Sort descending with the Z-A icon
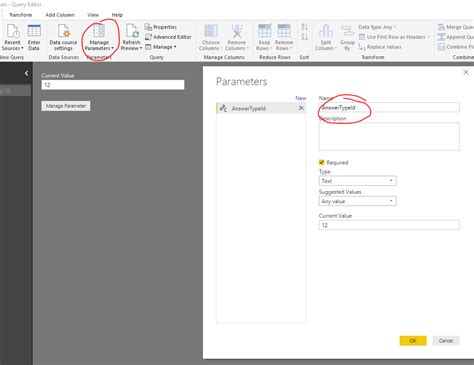Viewport: 474px width, 365px height. click(x=304, y=36)
